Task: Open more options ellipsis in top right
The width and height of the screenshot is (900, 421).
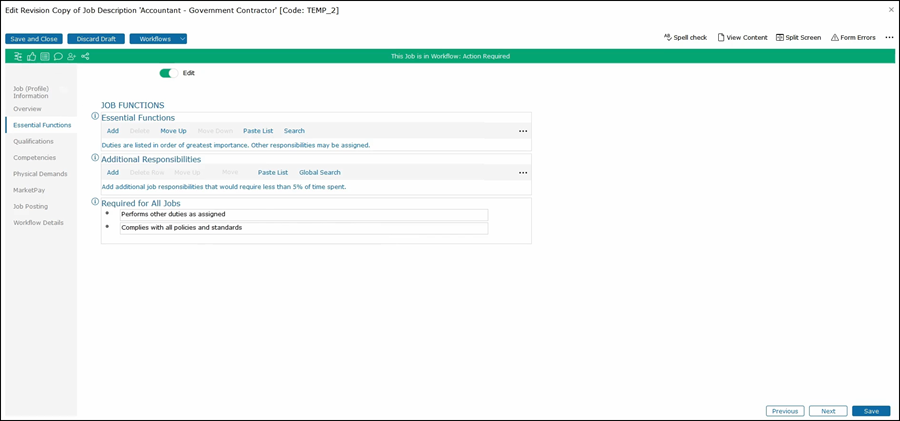Action: [x=889, y=37]
